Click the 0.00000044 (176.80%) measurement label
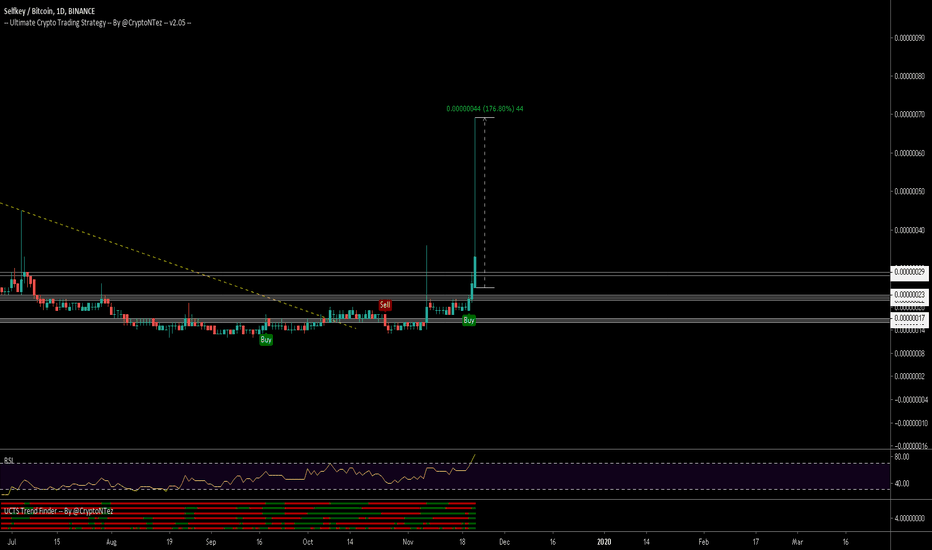932x550 pixels. (x=485, y=109)
